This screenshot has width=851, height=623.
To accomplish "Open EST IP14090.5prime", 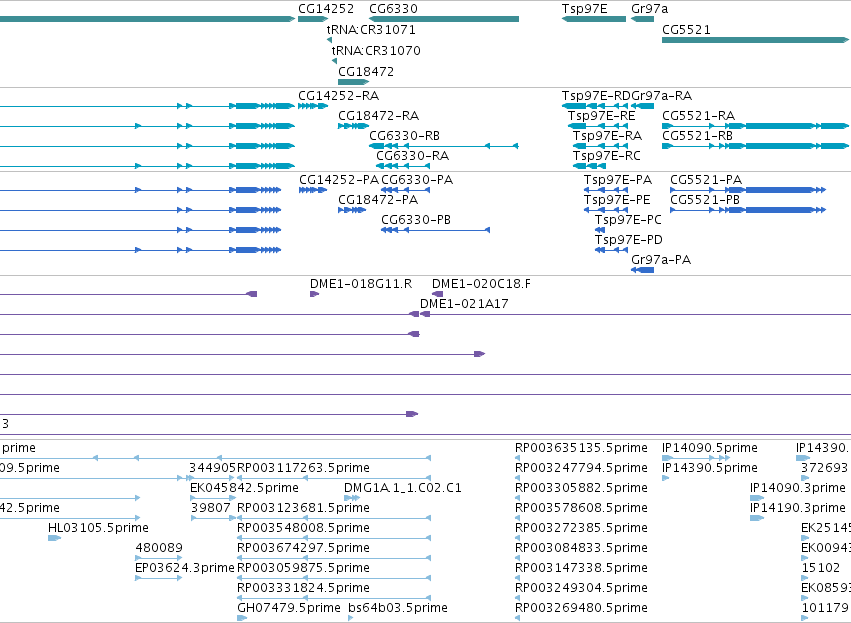I will click(710, 448).
